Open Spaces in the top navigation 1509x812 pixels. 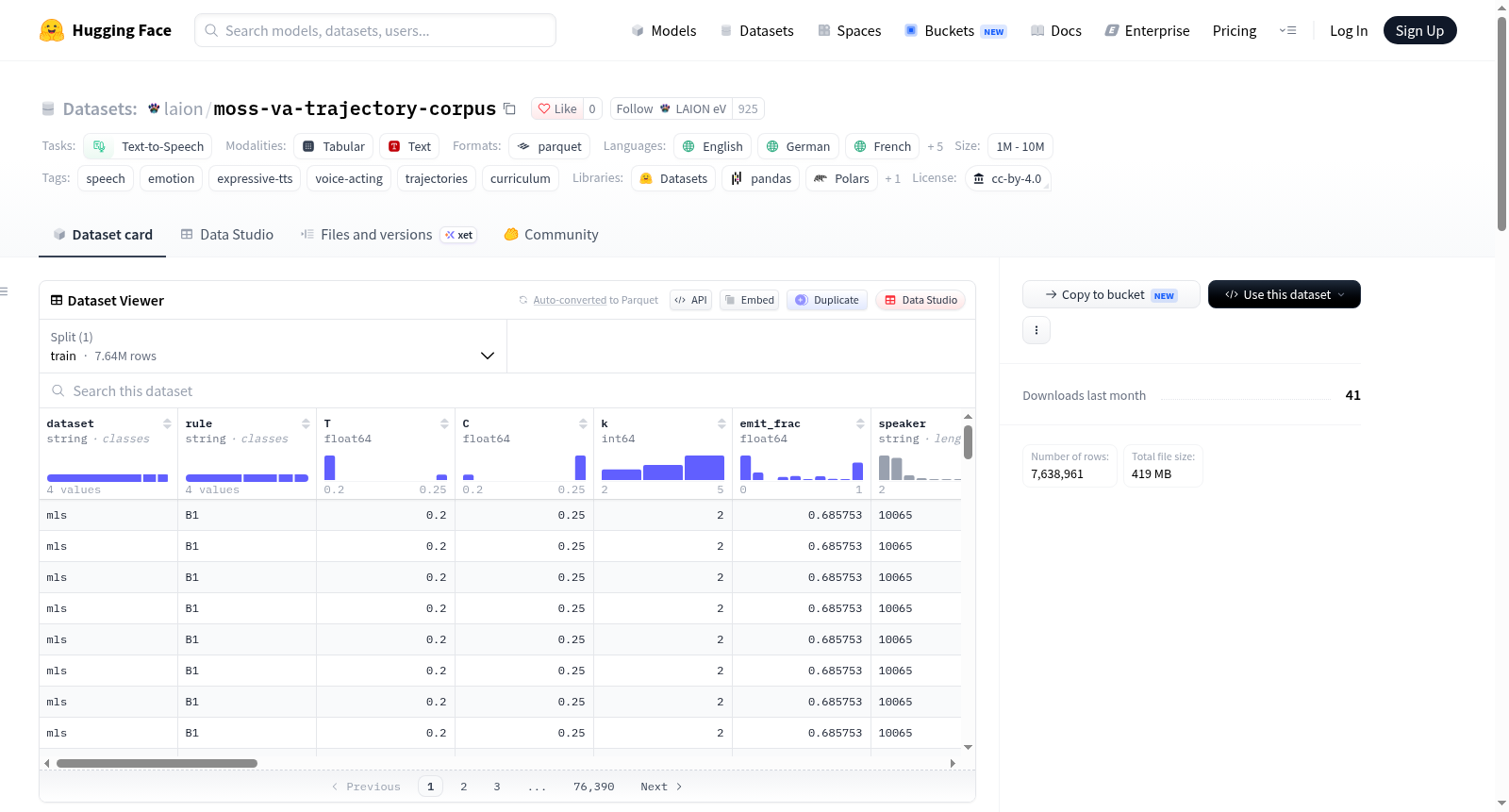click(850, 30)
